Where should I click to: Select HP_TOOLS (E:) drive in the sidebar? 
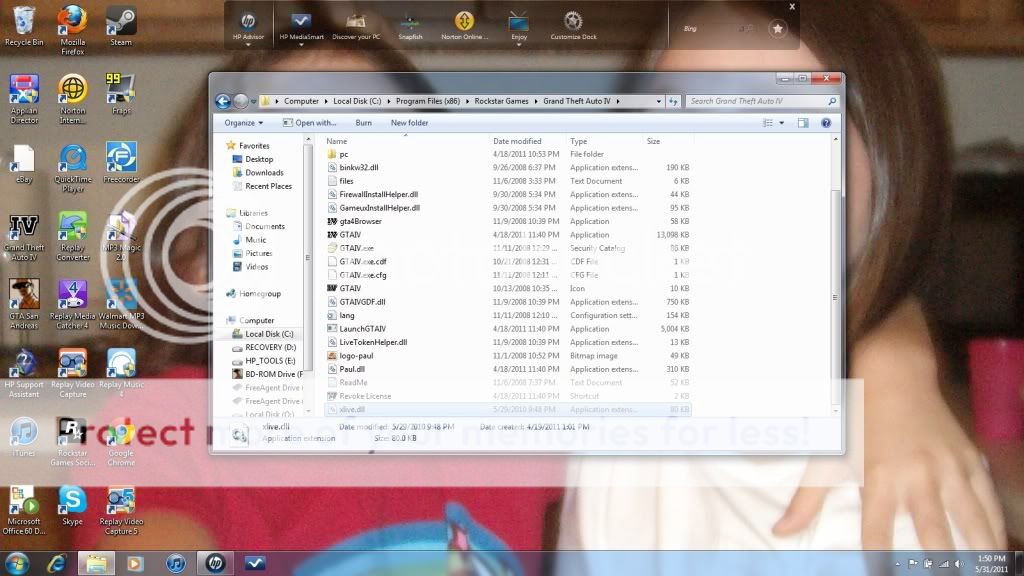[270, 360]
